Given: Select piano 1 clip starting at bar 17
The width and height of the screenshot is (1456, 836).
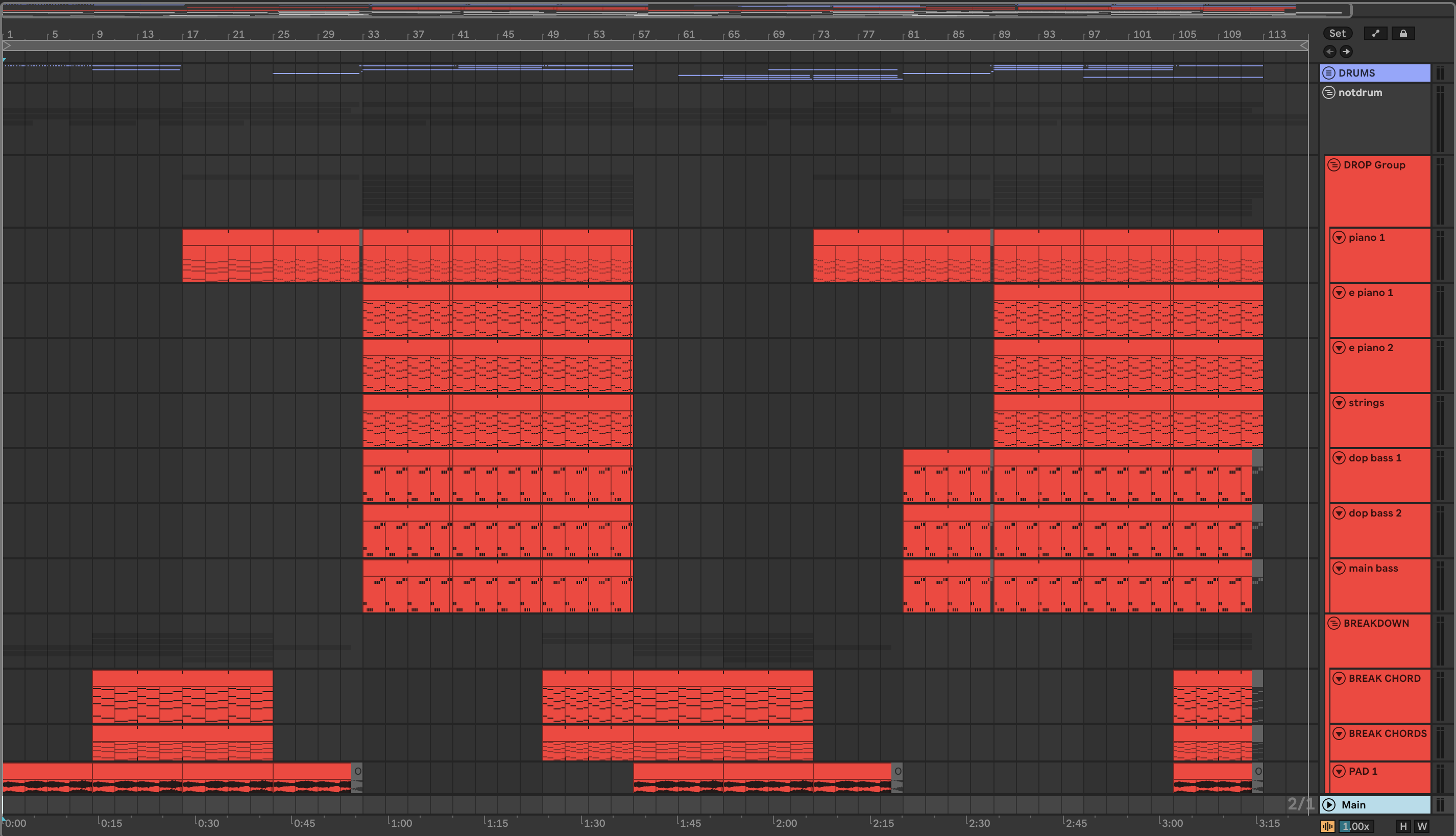Looking at the screenshot, I should 228,256.
